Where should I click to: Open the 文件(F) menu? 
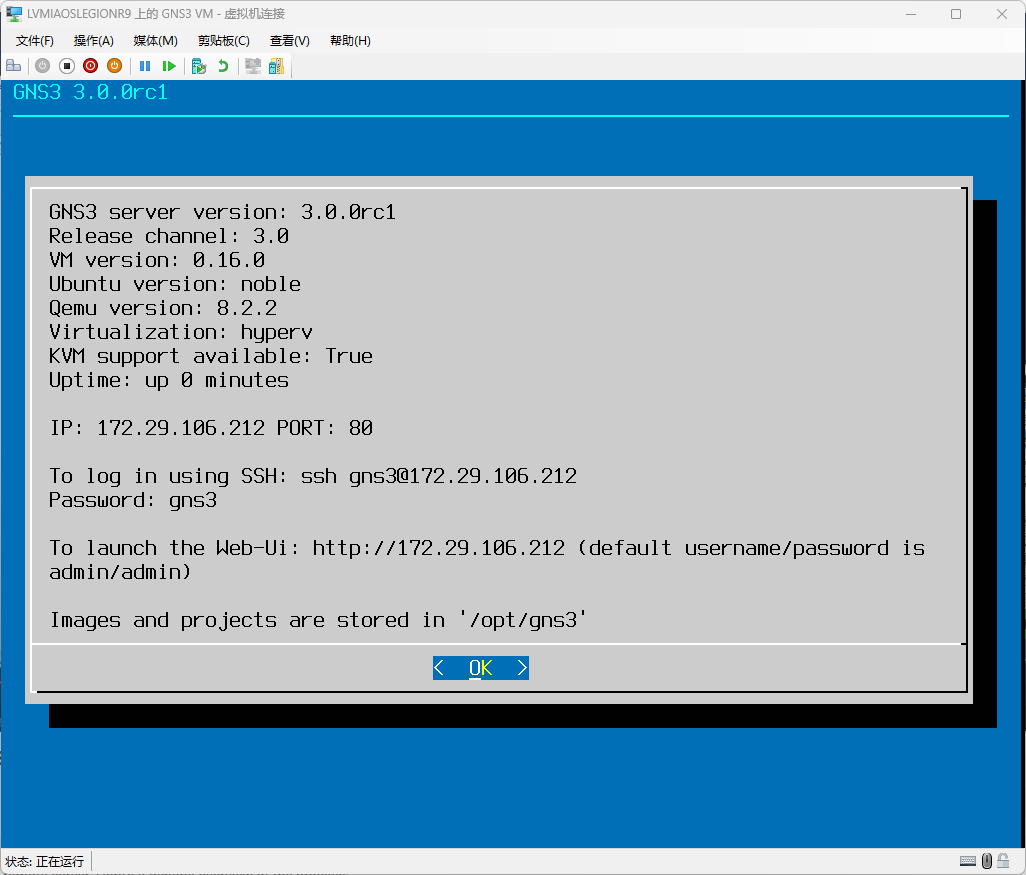click(x=35, y=41)
